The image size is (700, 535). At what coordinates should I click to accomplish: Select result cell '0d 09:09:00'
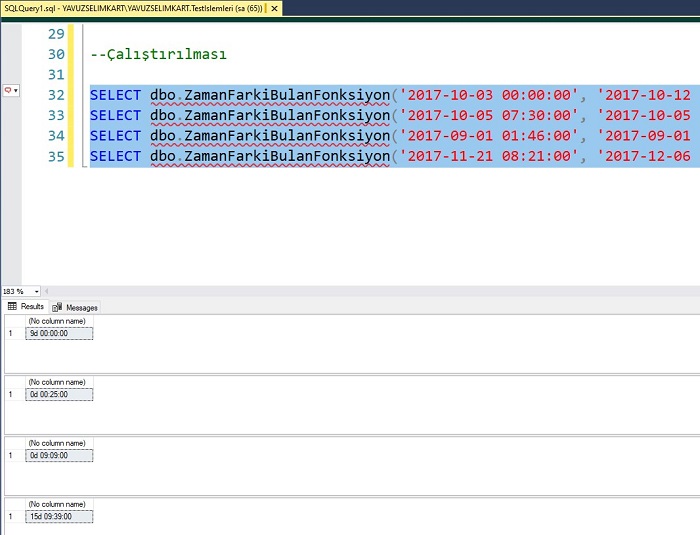[59, 456]
